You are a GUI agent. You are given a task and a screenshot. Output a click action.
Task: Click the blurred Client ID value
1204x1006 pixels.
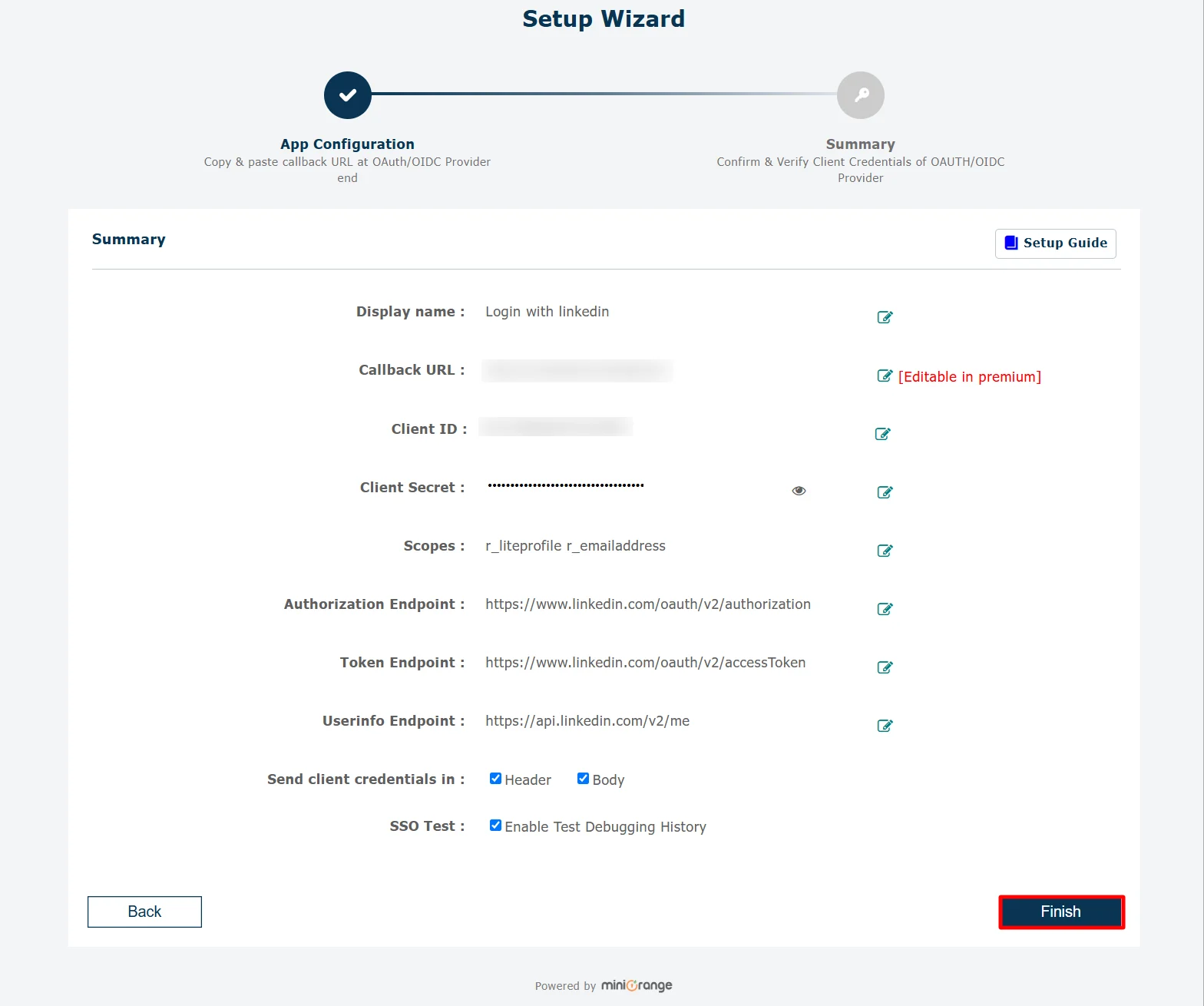tap(556, 427)
